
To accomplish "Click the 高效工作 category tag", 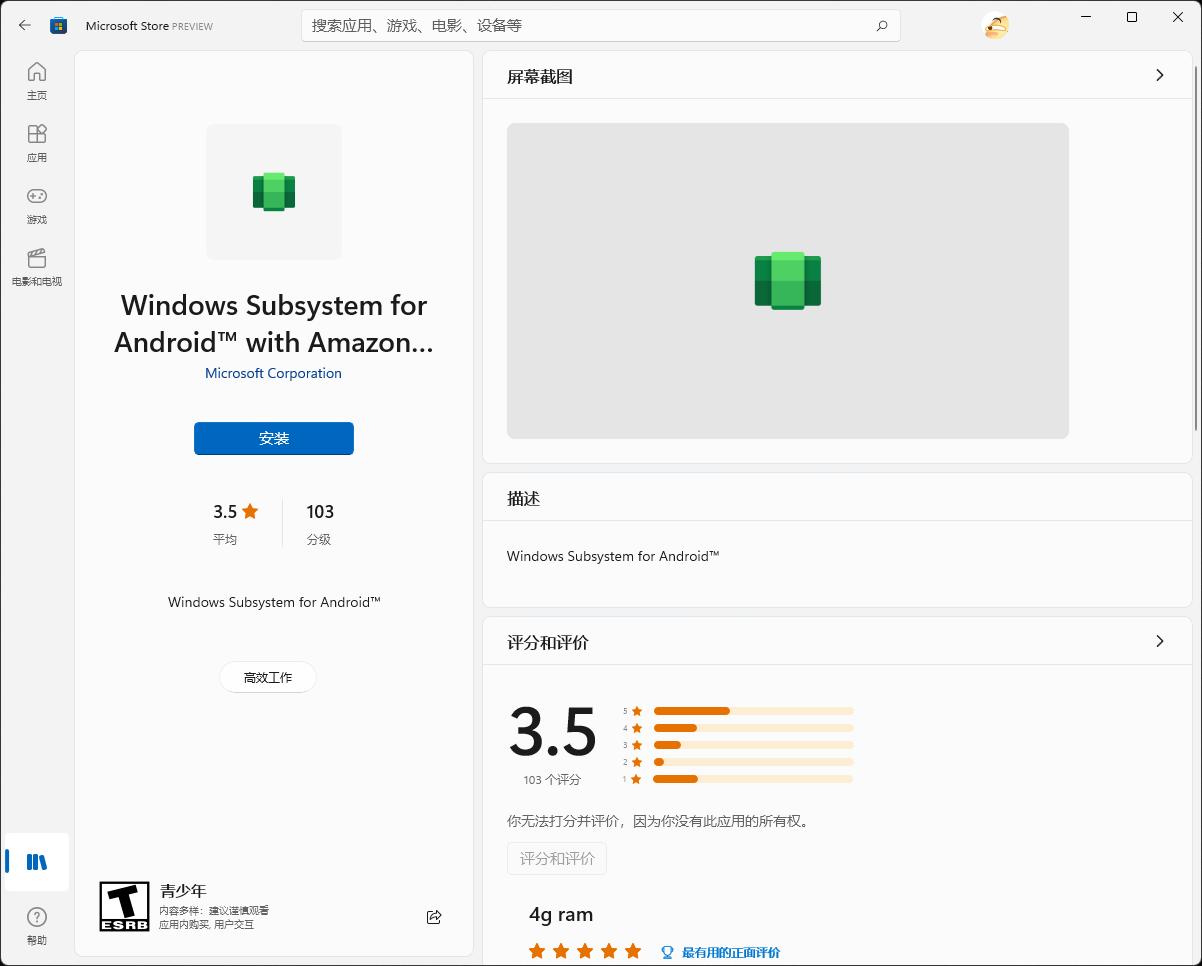I will pyautogui.click(x=268, y=677).
